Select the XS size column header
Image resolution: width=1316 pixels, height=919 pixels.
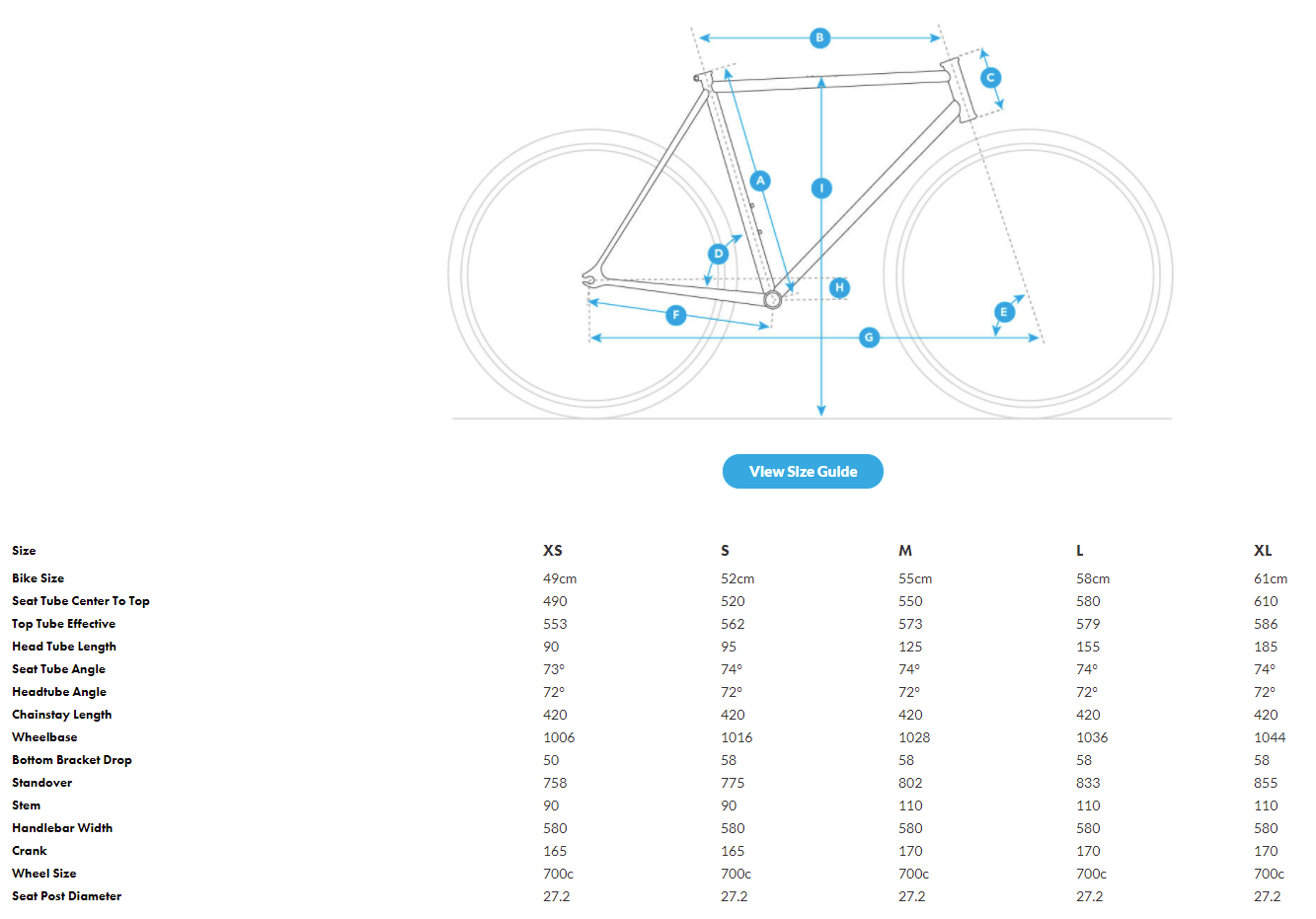pyautogui.click(x=553, y=551)
